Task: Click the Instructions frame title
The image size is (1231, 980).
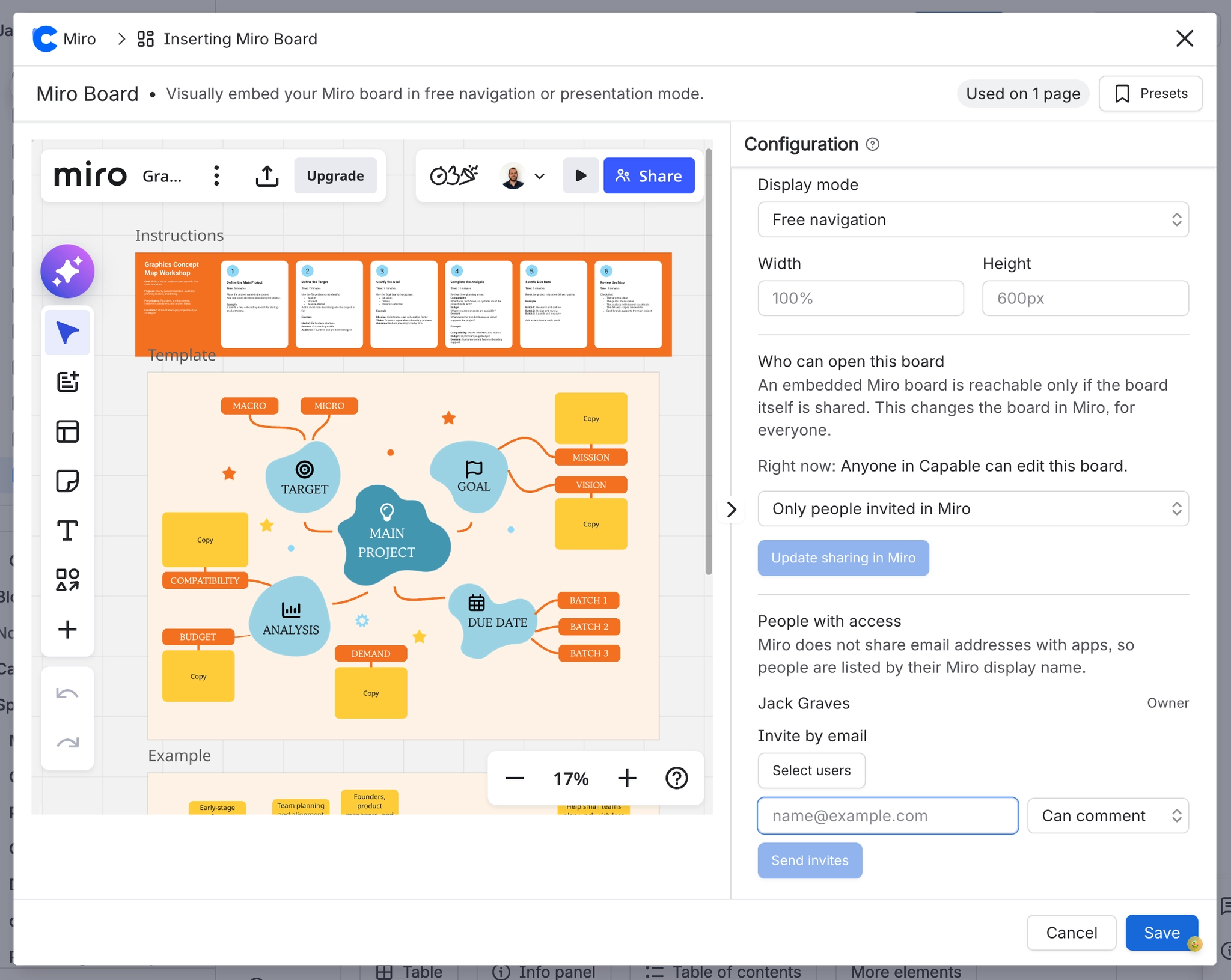Action: click(x=179, y=236)
